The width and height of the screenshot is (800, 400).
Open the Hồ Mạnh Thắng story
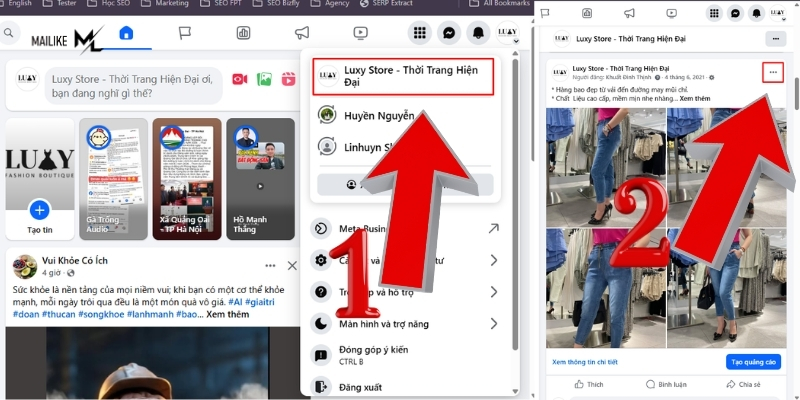tap(261, 179)
